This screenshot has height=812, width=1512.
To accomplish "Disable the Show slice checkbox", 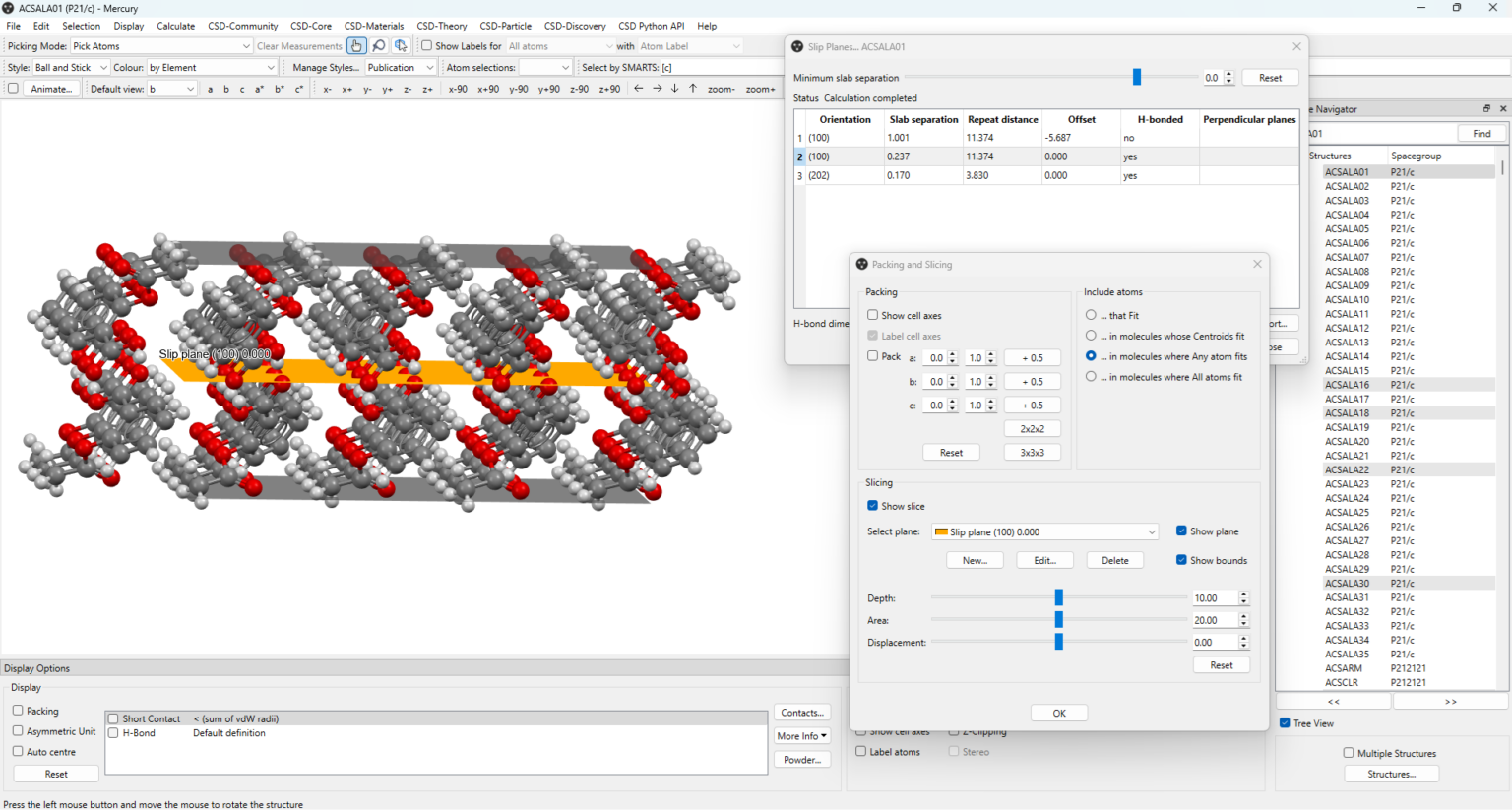I will click(872, 505).
